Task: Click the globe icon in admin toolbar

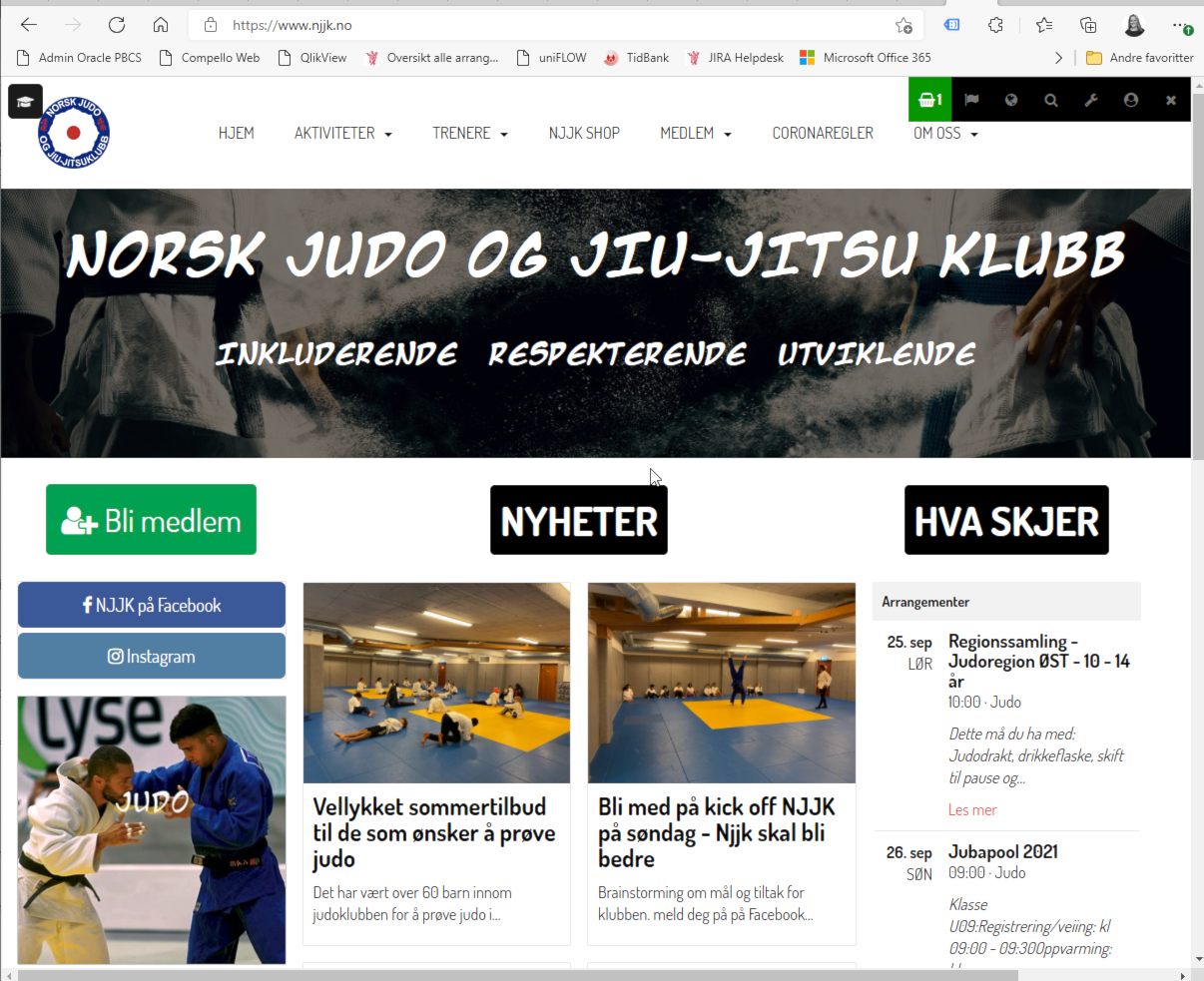Action: pos(1011,100)
